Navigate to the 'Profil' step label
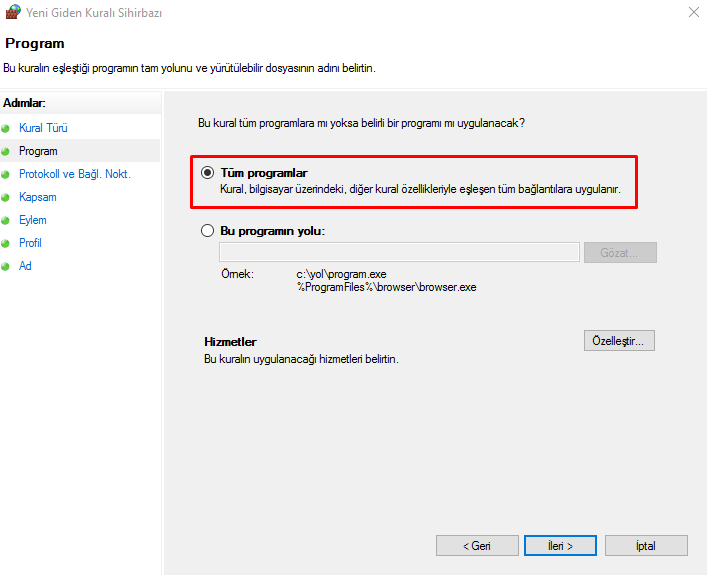The image size is (707, 575). pos(30,244)
